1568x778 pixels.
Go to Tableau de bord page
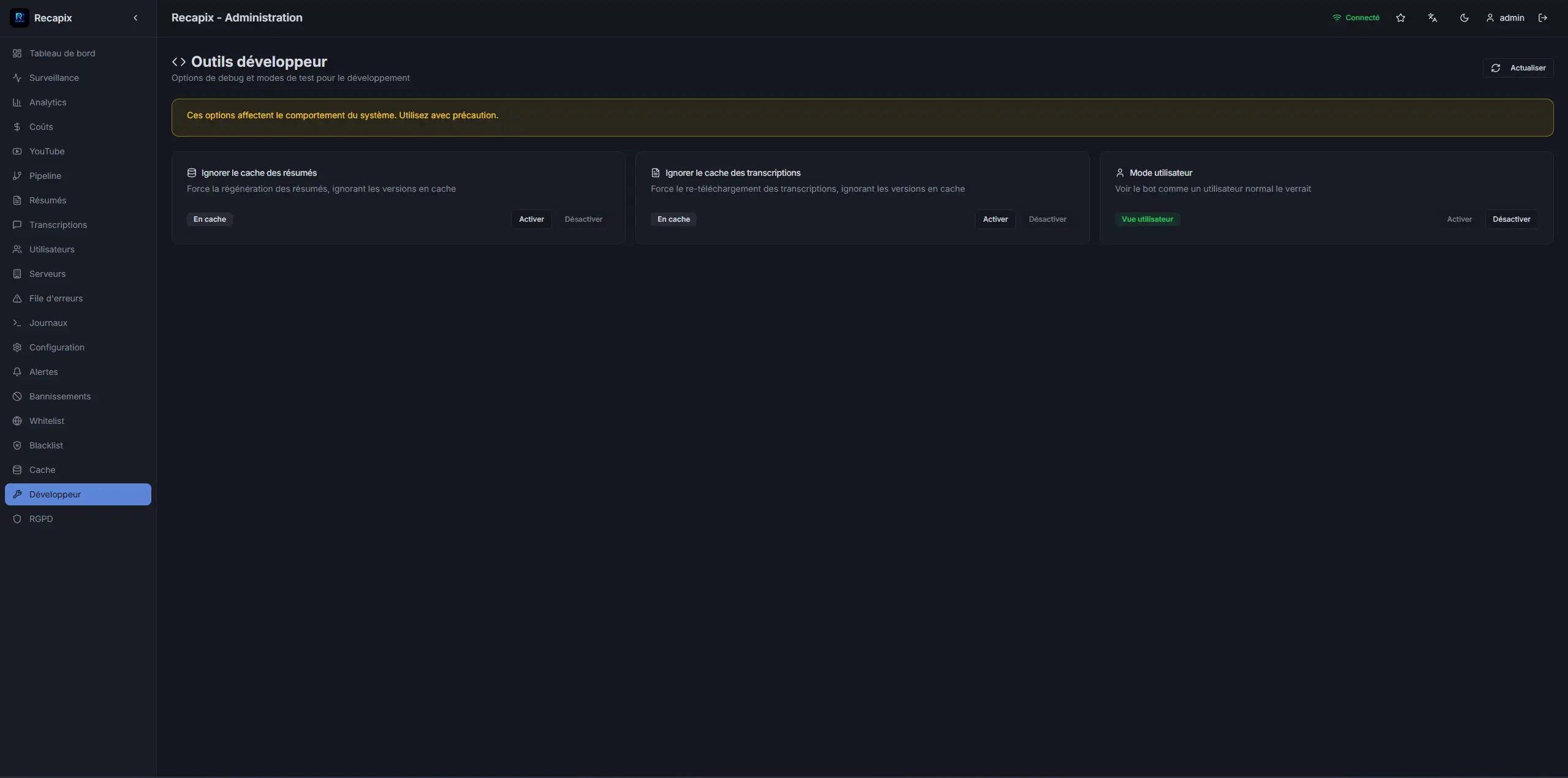pos(62,53)
